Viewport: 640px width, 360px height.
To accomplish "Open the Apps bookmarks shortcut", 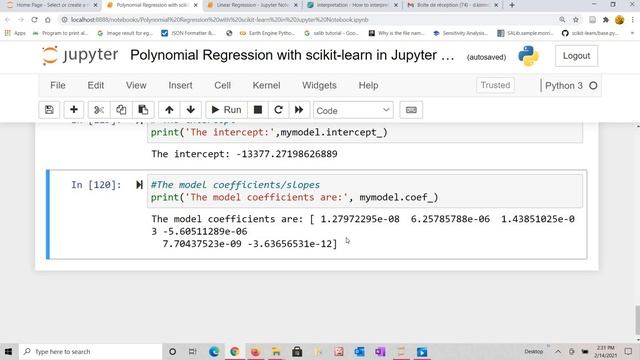I will 15,33.
